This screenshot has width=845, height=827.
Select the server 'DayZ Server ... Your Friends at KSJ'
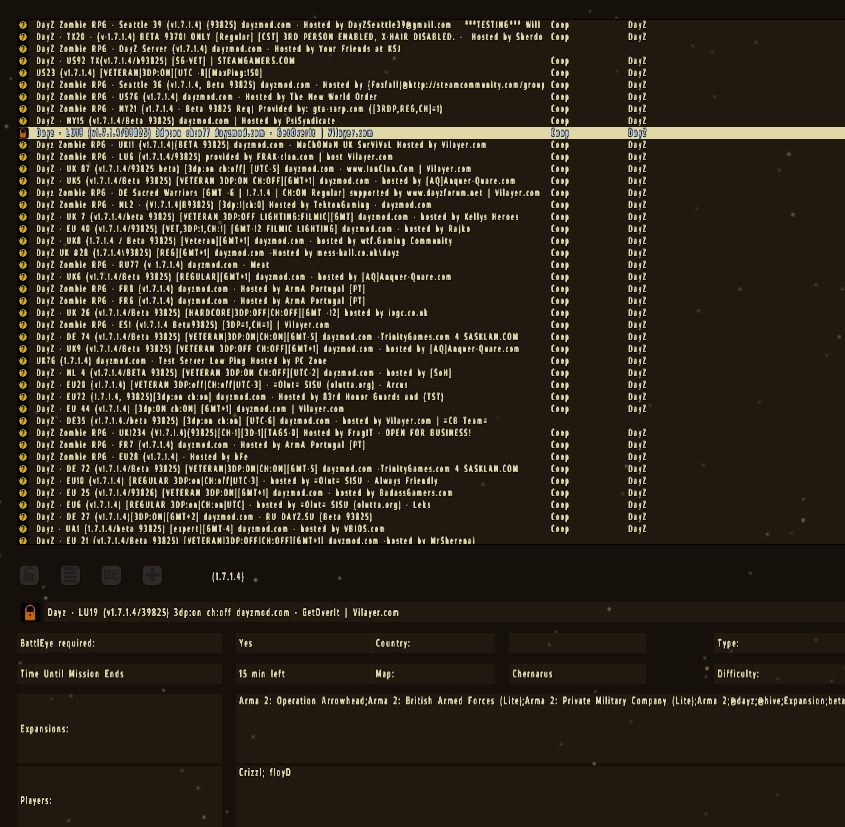431,48
